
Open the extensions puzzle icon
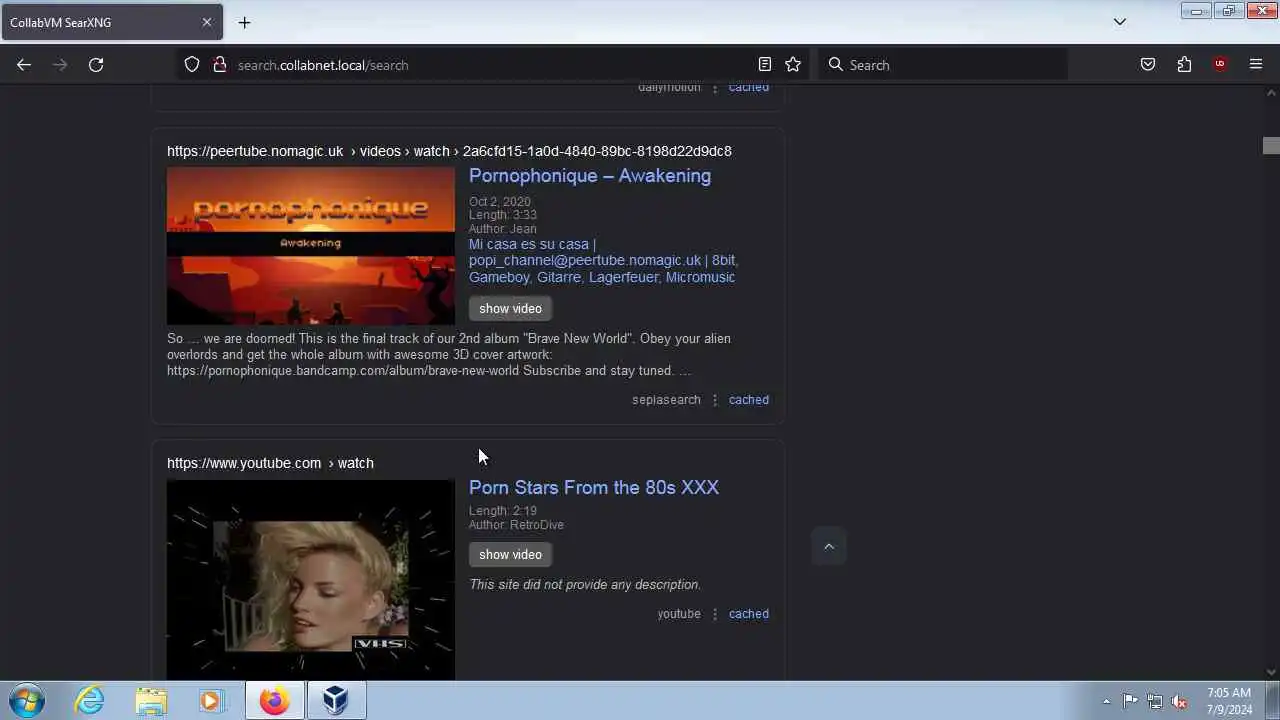[x=1184, y=65]
